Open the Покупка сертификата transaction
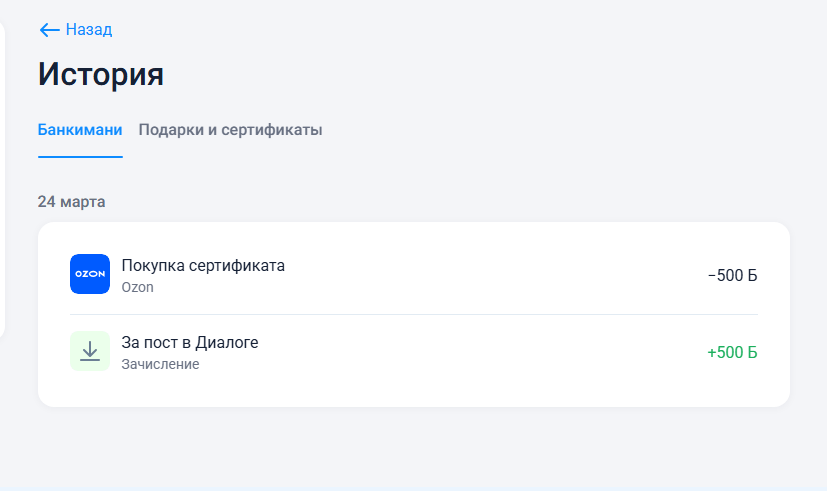827x491 pixels. [x=414, y=275]
